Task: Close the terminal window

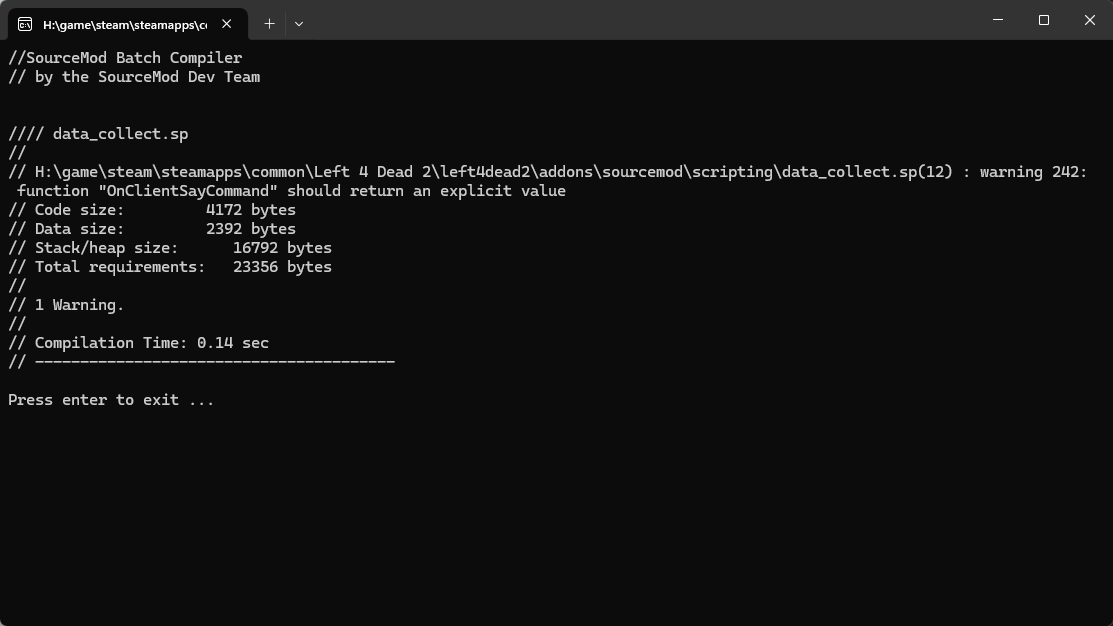Action: tap(1089, 20)
